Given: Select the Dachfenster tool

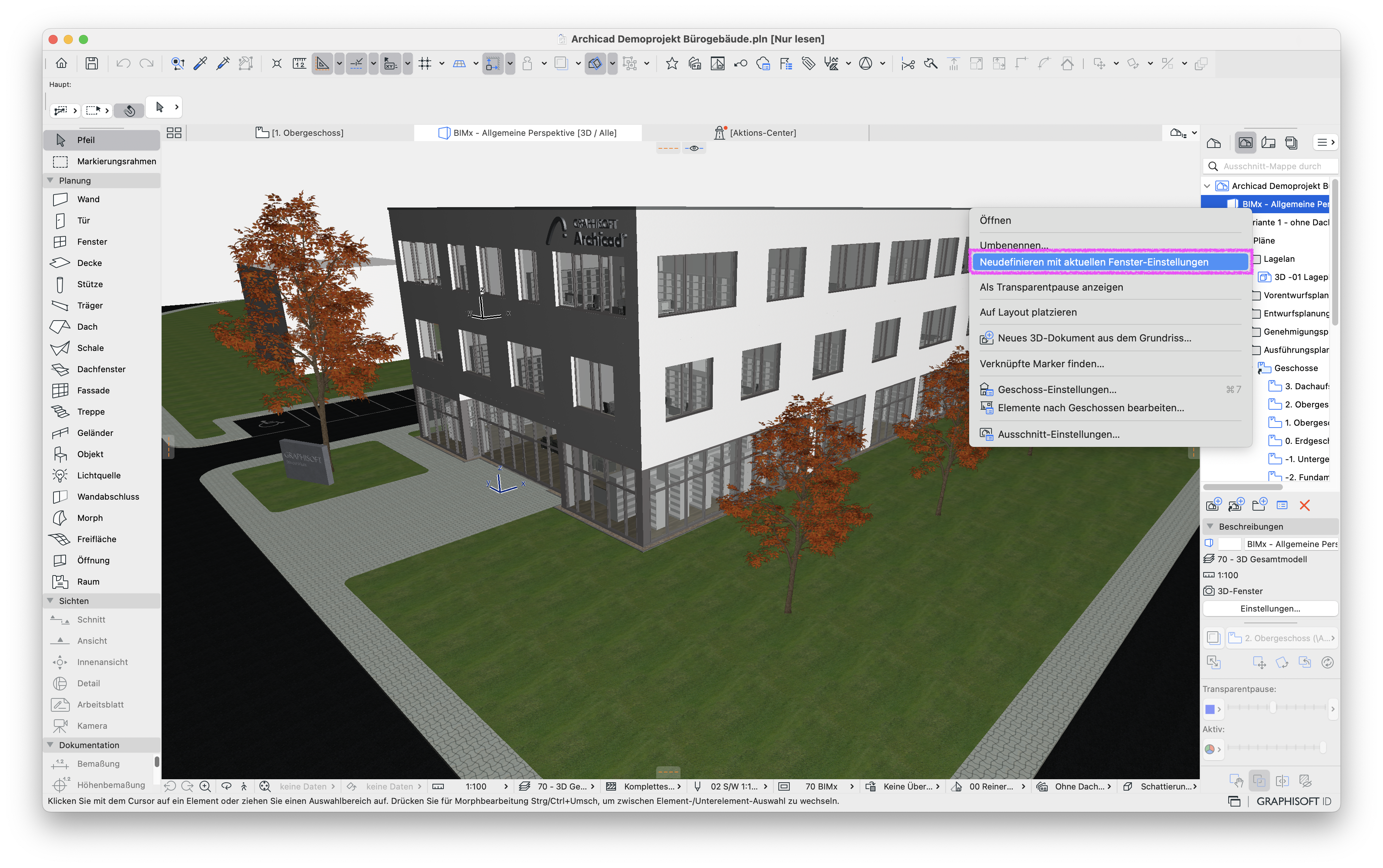Looking at the screenshot, I should click(102, 369).
